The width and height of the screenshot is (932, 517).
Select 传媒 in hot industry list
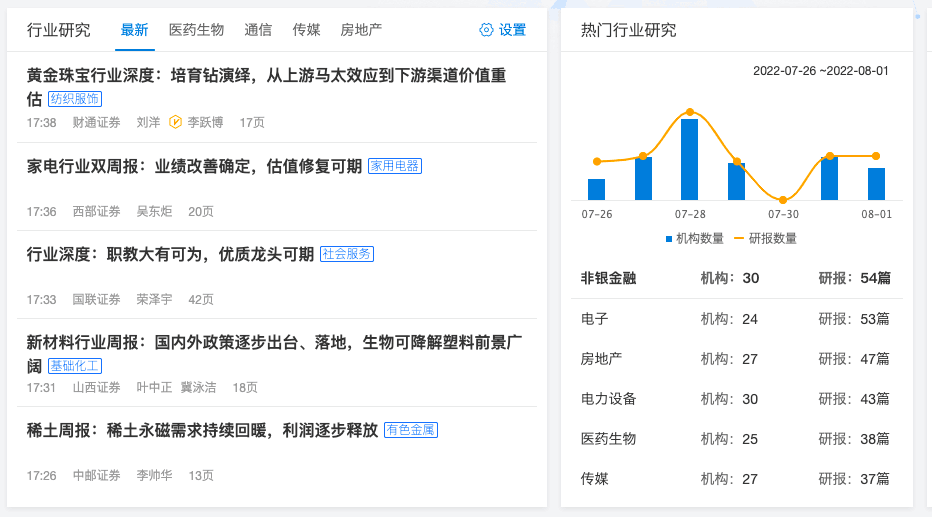[736, 479]
